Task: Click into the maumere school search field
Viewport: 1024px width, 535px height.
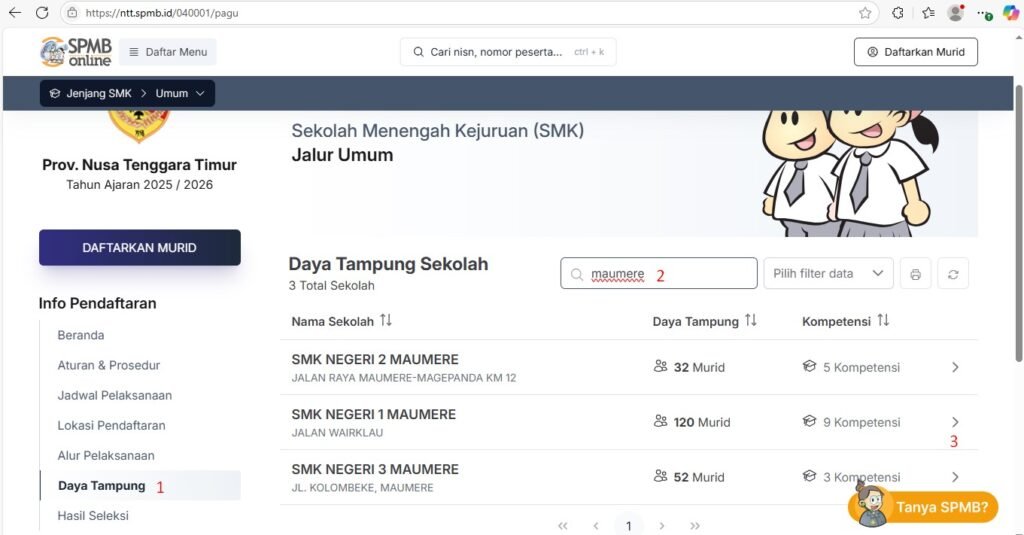Action: pos(658,273)
